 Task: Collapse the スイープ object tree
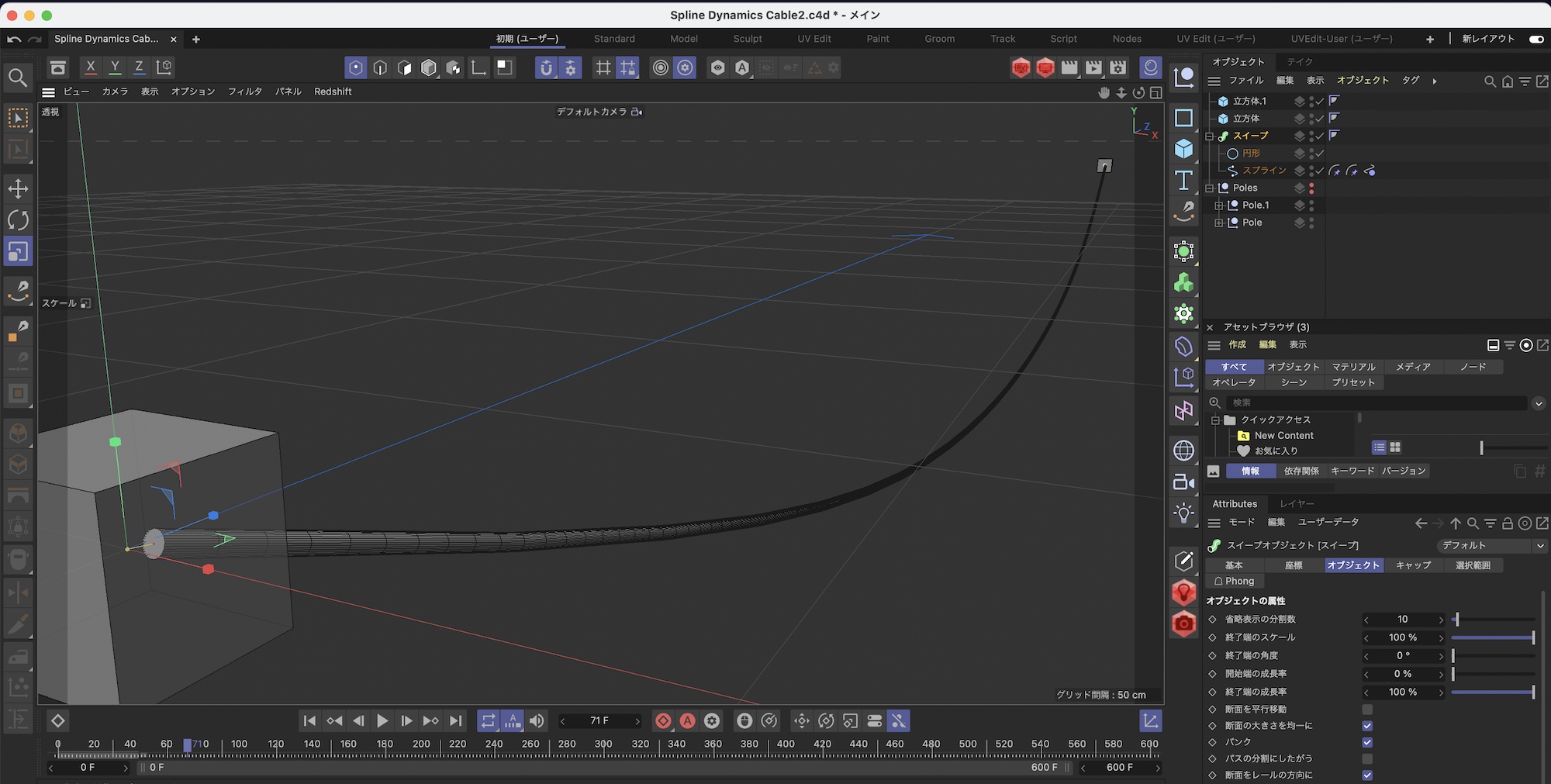coord(1210,136)
